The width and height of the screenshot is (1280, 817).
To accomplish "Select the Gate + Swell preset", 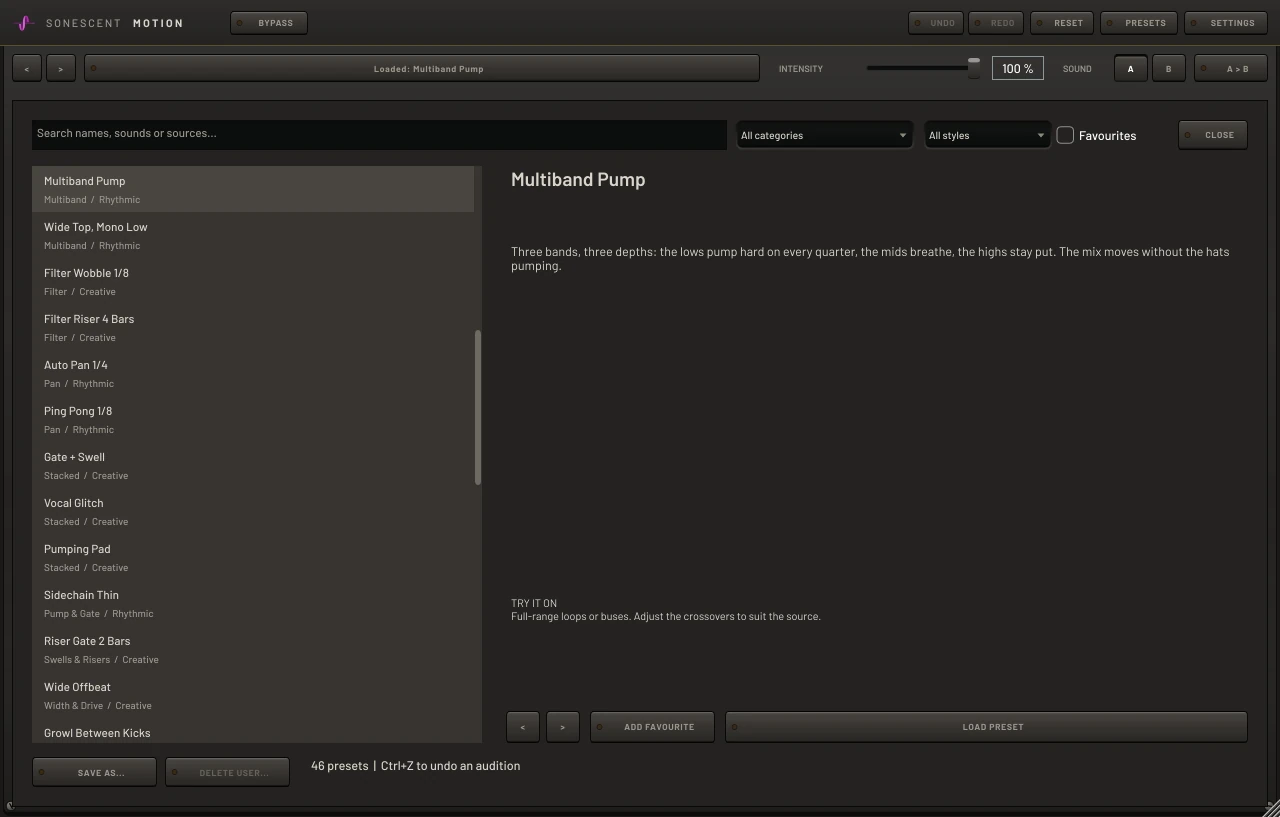I will (x=253, y=465).
